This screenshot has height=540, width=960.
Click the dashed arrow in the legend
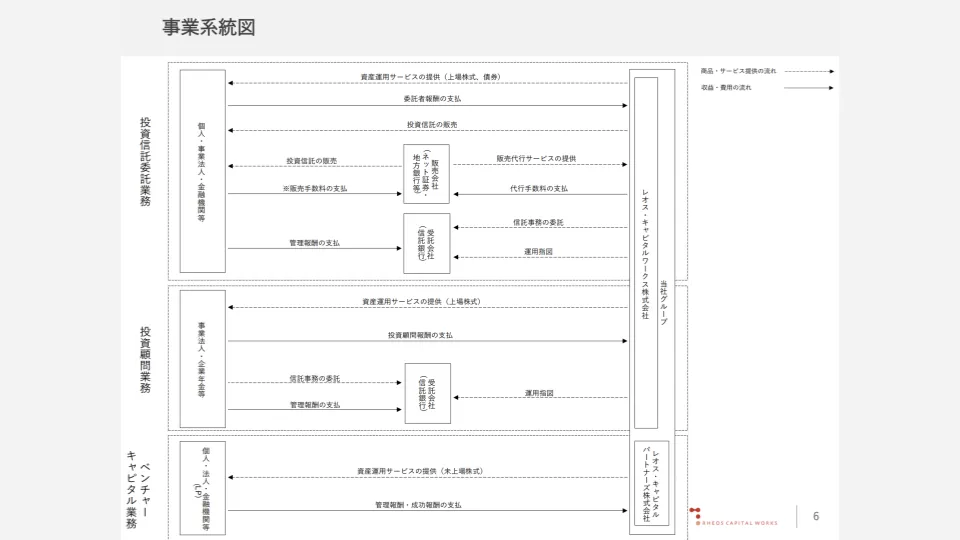coord(809,72)
